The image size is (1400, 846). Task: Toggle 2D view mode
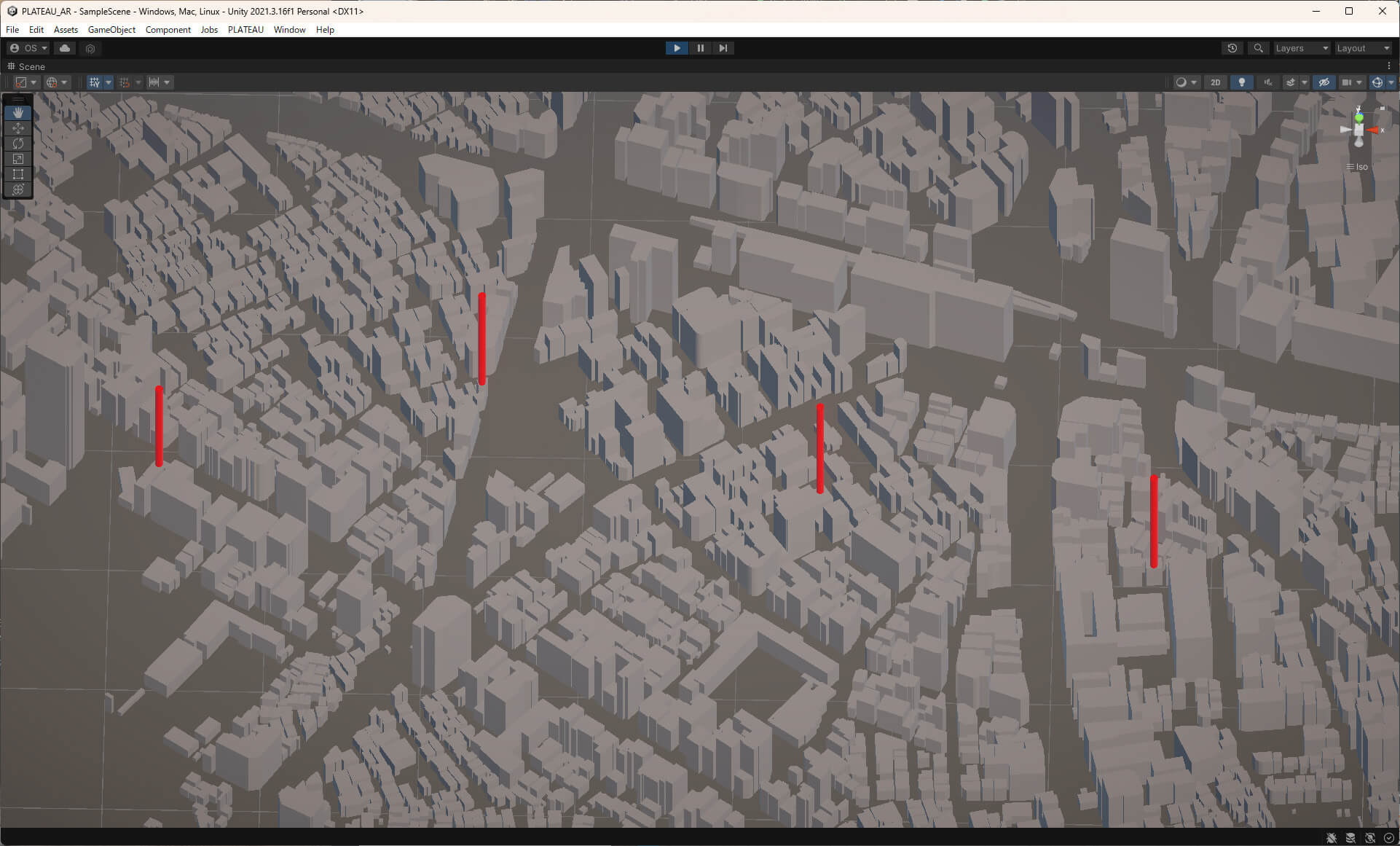click(x=1215, y=82)
